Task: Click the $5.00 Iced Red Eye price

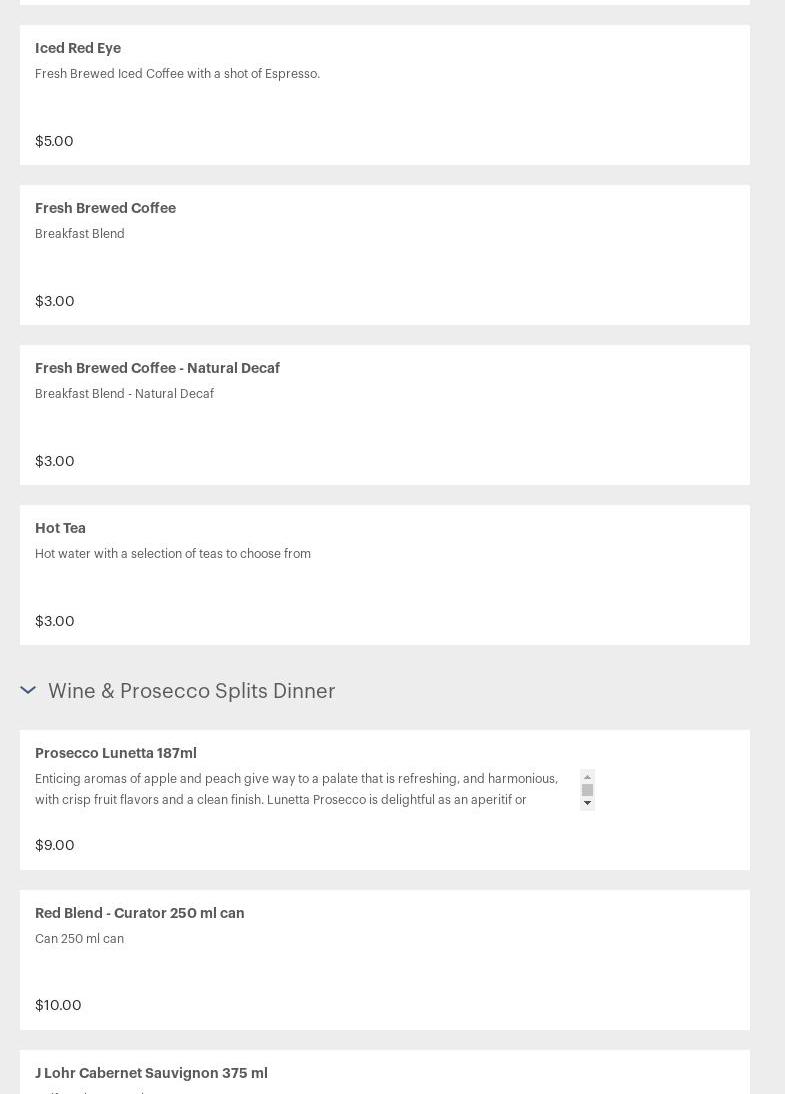Action: click(x=54, y=141)
